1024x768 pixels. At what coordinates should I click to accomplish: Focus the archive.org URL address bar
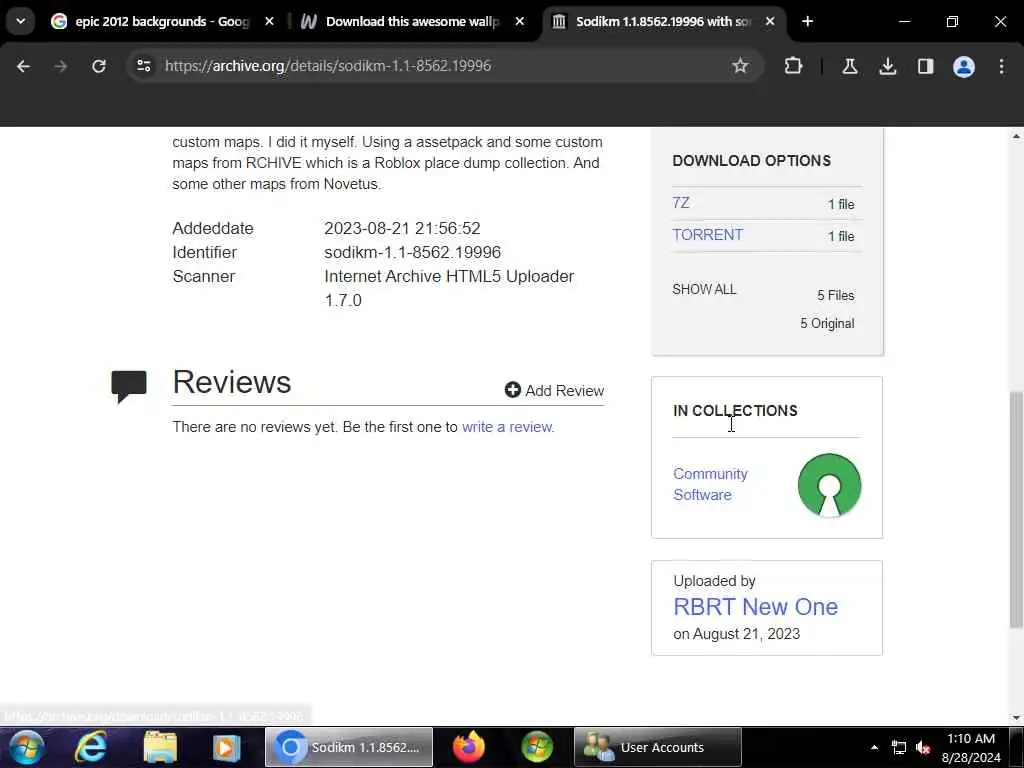click(444, 66)
